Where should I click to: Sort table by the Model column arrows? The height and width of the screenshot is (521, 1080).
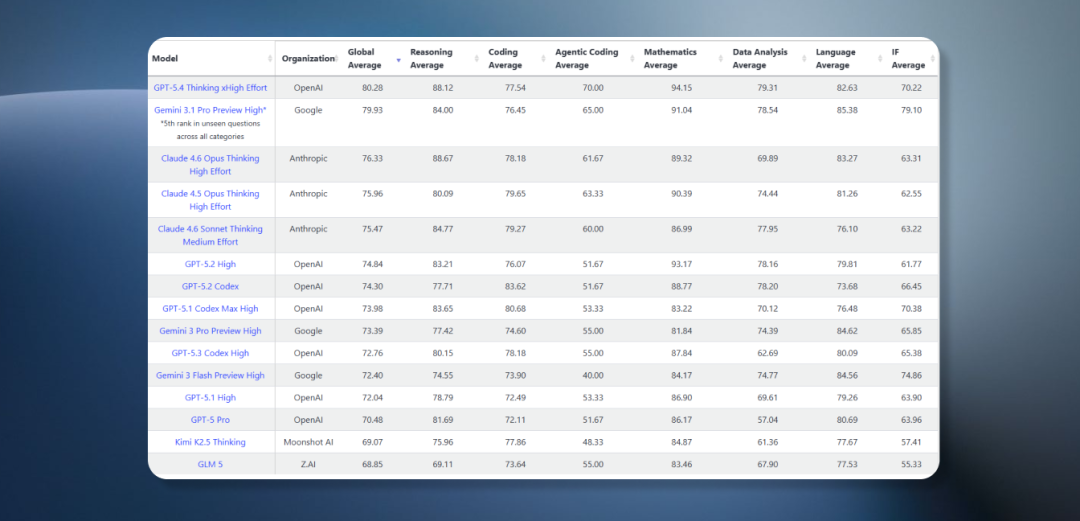[270, 59]
